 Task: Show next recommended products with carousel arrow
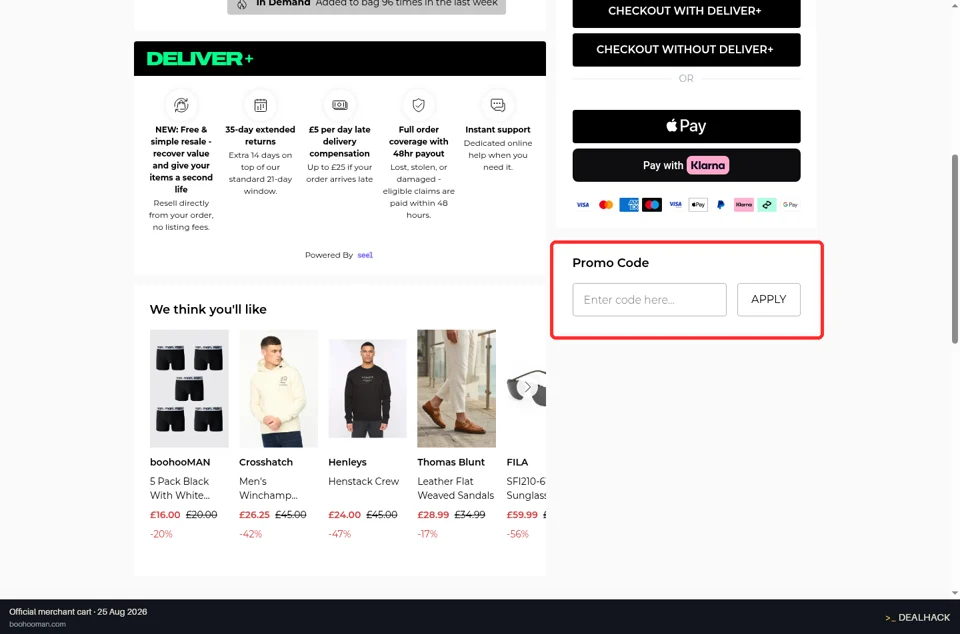tap(527, 387)
